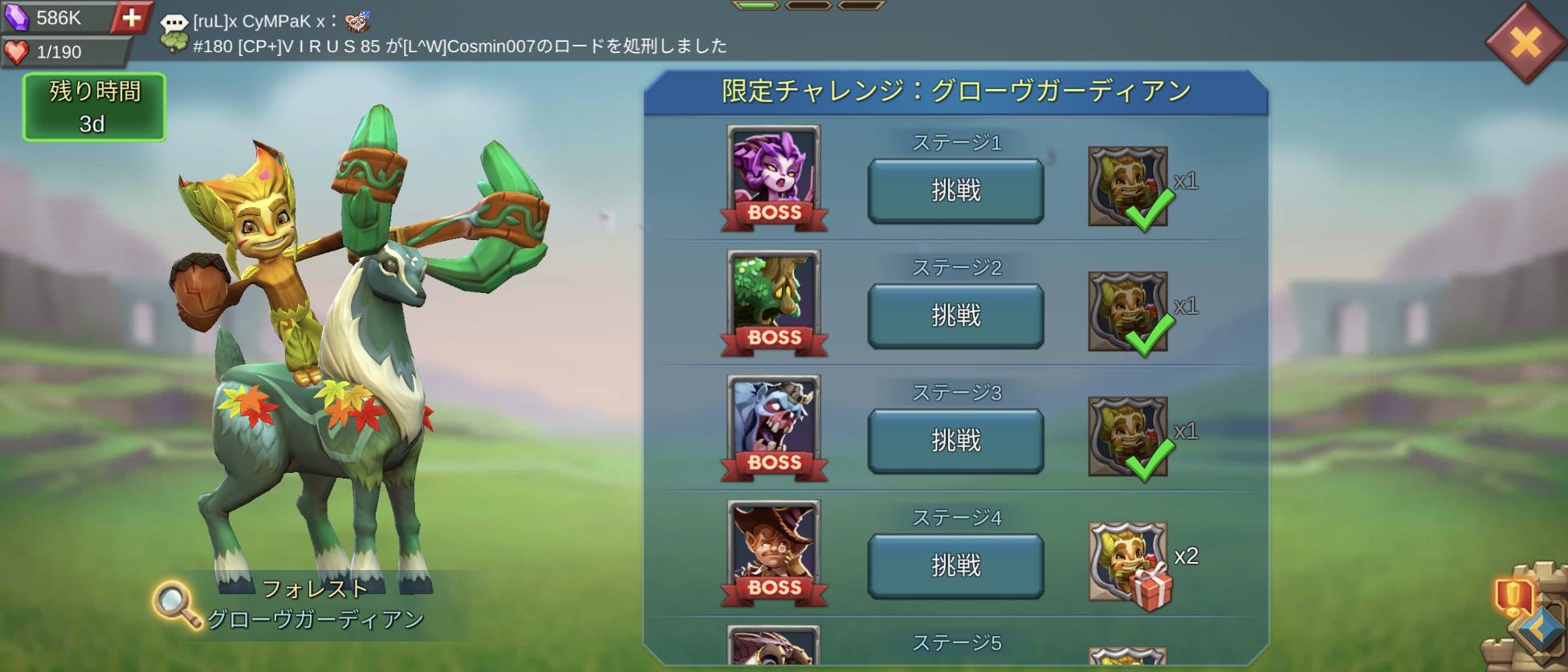
Task: Open the magnifier icon beside フォレスト
Action: coord(177,605)
